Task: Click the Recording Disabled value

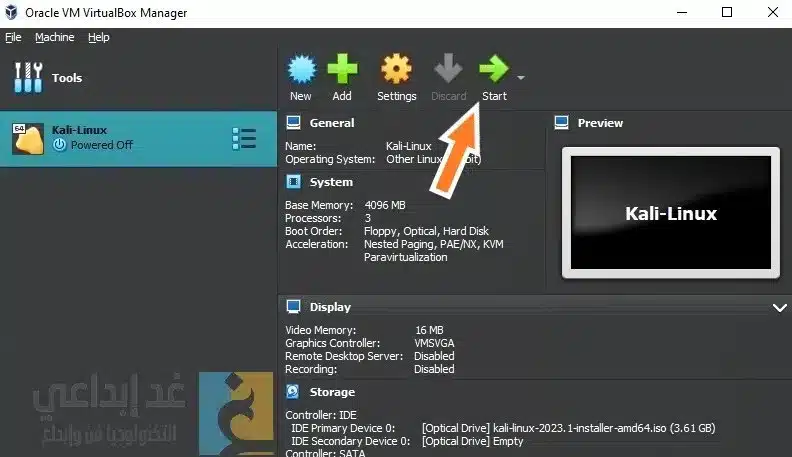Action: (x=434, y=369)
